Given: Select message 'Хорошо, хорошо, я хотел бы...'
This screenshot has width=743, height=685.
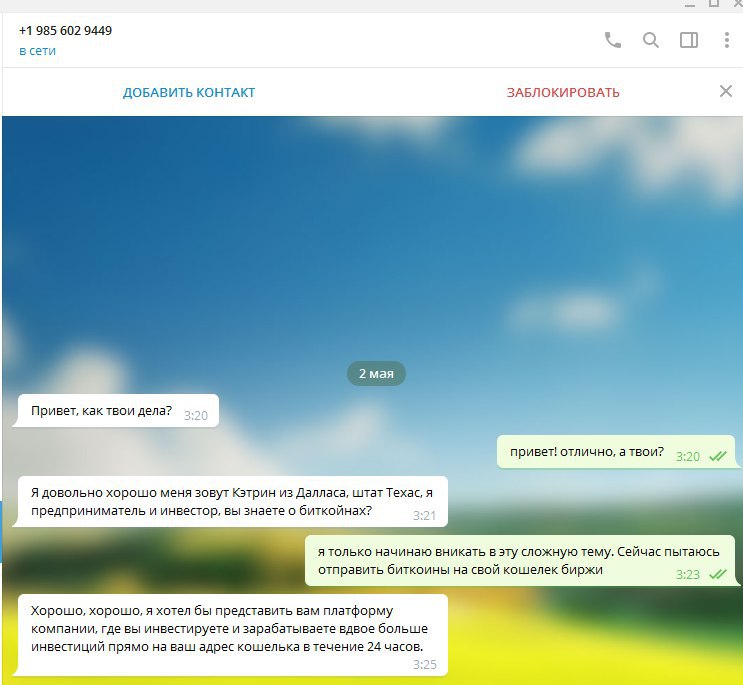Looking at the screenshot, I should coord(232,635).
